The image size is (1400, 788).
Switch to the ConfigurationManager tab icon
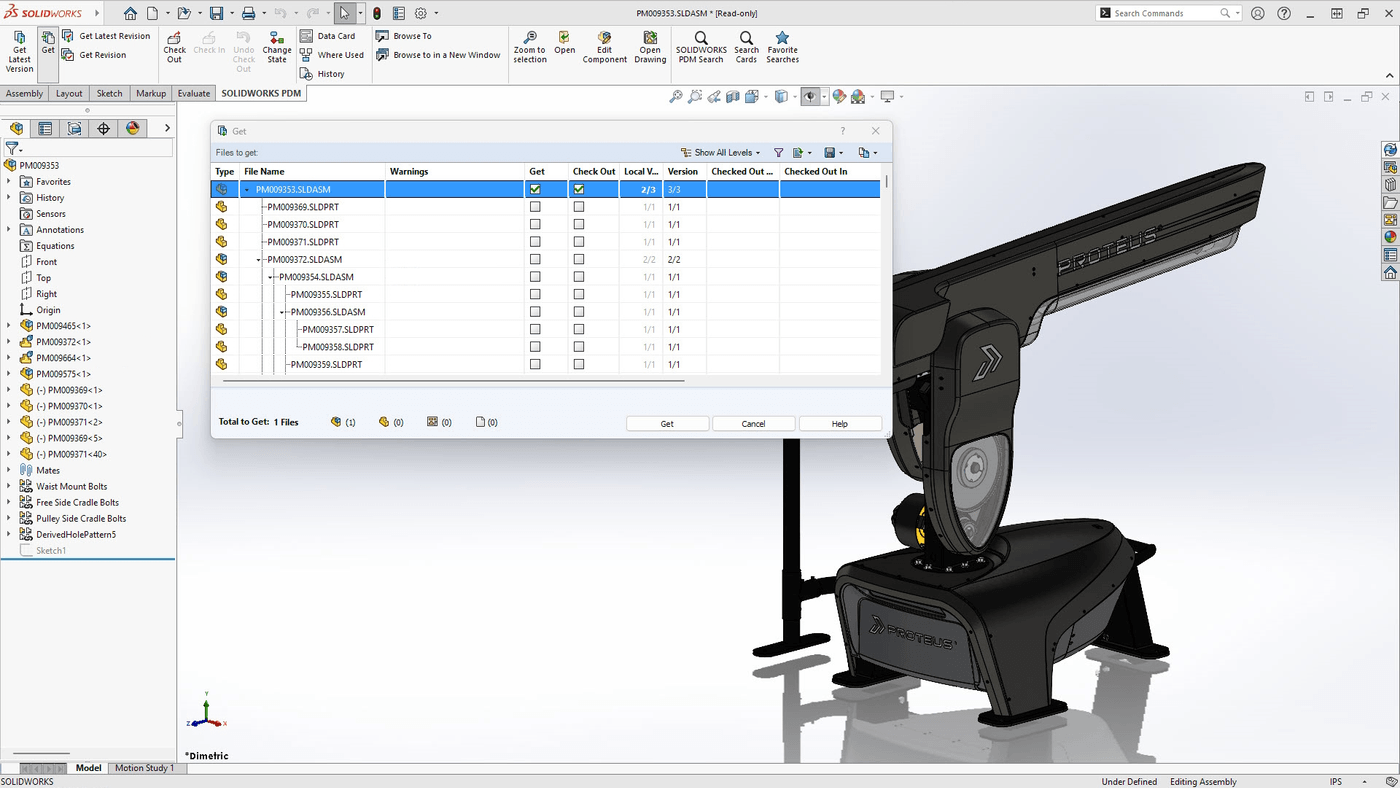point(45,128)
